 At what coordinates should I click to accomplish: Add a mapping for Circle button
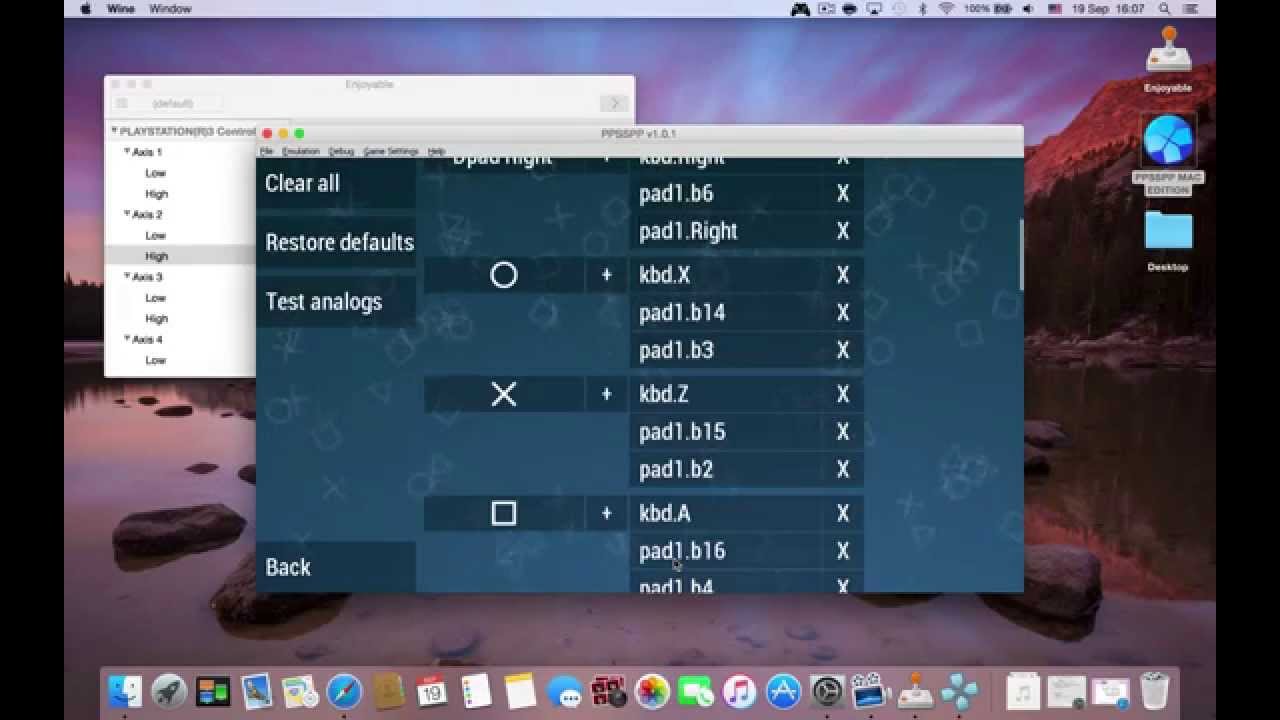pyautogui.click(x=606, y=275)
